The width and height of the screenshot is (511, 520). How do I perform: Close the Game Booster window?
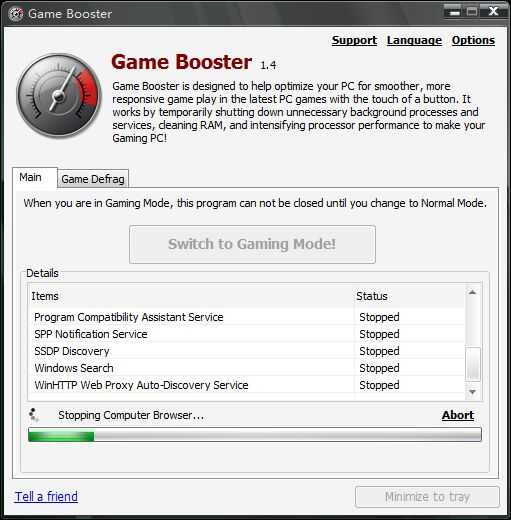click(493, 12)
